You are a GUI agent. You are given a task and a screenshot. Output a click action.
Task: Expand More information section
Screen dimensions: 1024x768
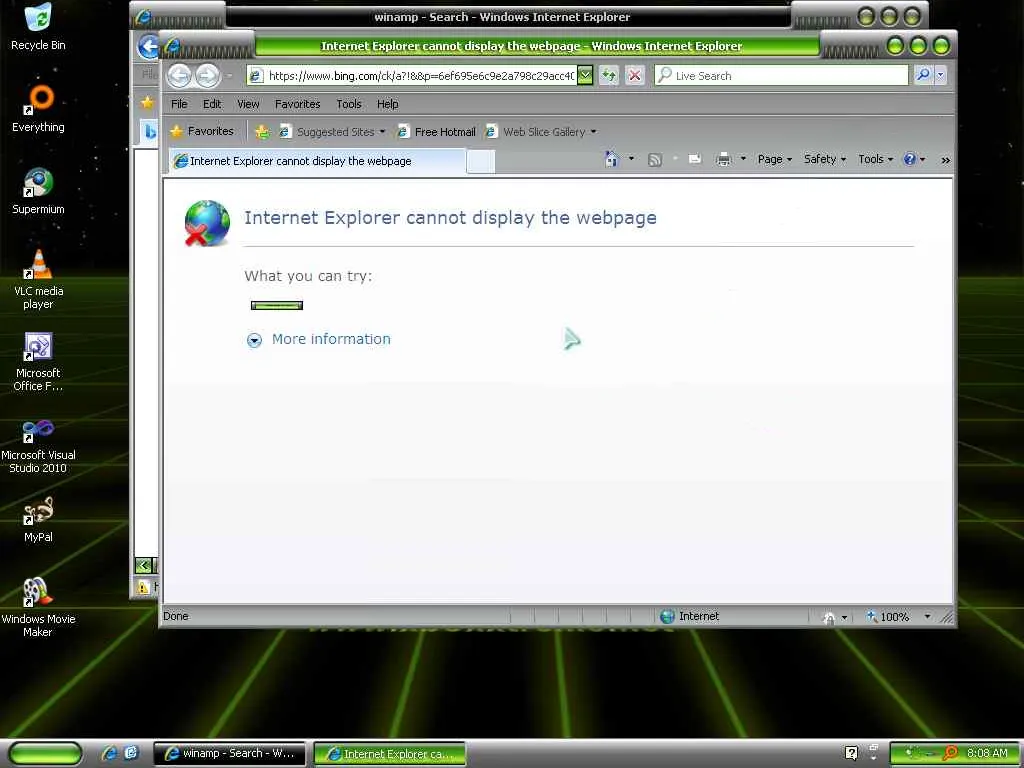[x=254, y=340]
